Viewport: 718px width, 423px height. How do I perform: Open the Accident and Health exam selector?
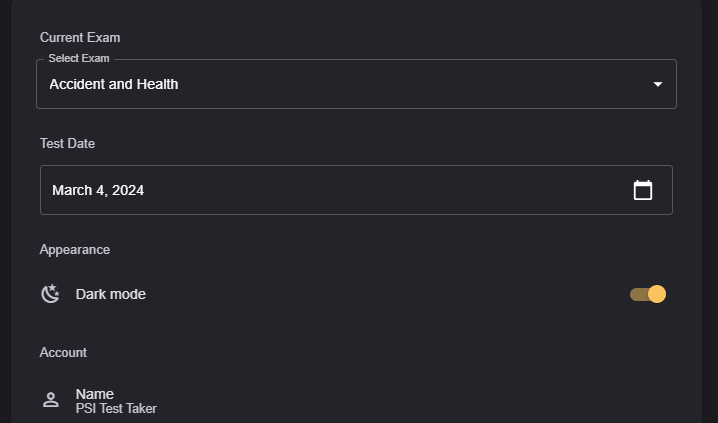pos(114,84)
